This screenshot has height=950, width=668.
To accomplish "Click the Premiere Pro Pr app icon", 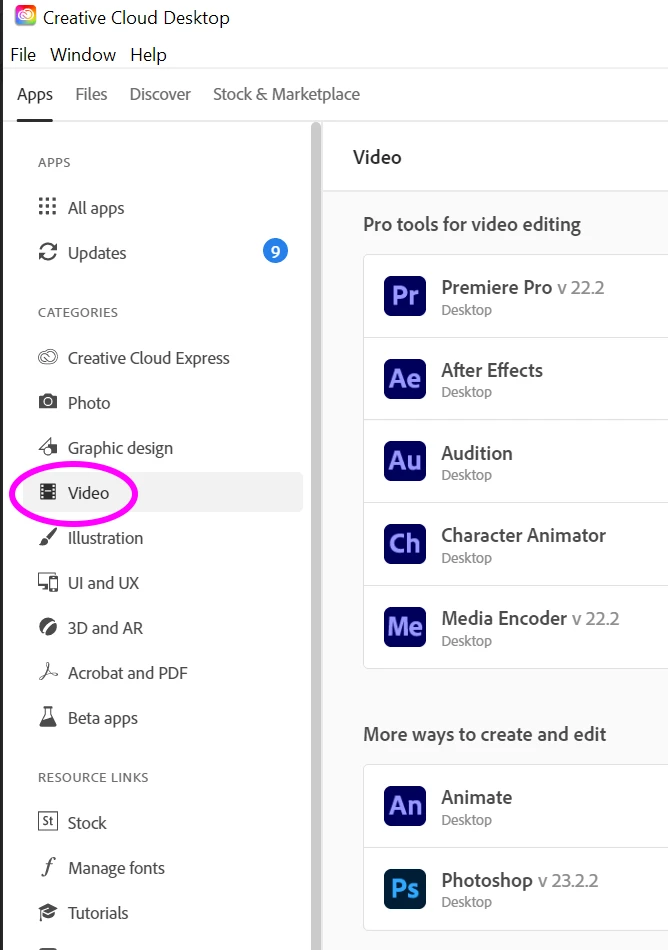I will tap(405, 296).
